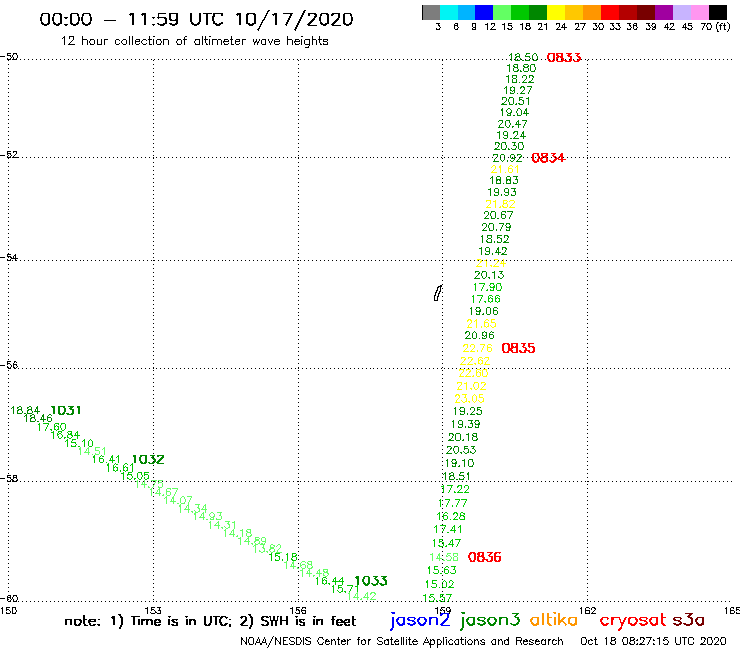The height and width of the screenshot is (650, 740).
Task: Click the jason2 satellite legend label
Action: pyautogui.click(x=420, y=621)
